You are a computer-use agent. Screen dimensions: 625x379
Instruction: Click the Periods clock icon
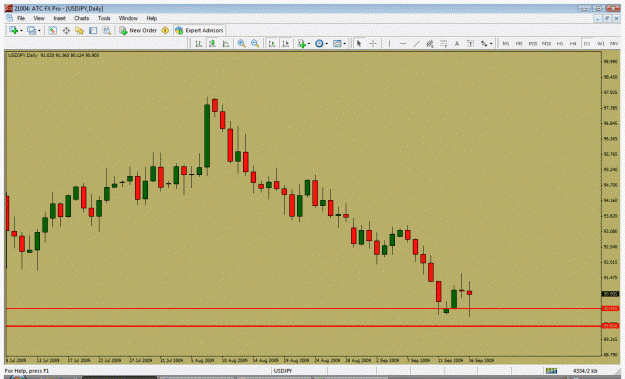click(319, 43)
